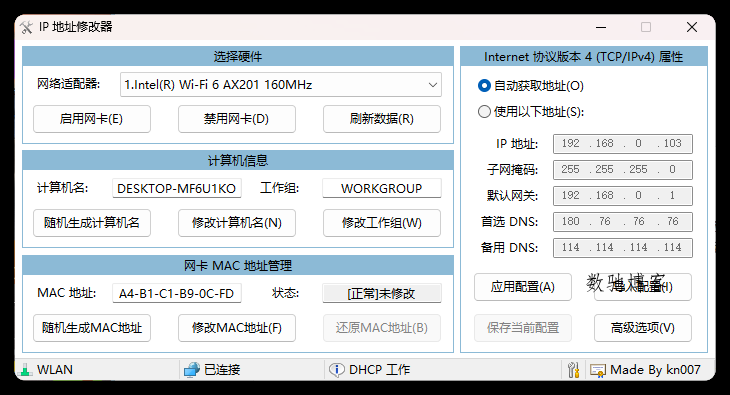Click the 选择硬件 section header

coord(238,56)
